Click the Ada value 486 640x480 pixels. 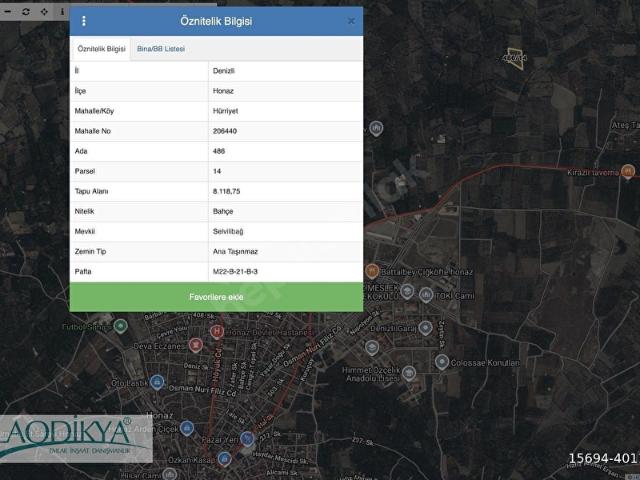[x=219, y=151]
